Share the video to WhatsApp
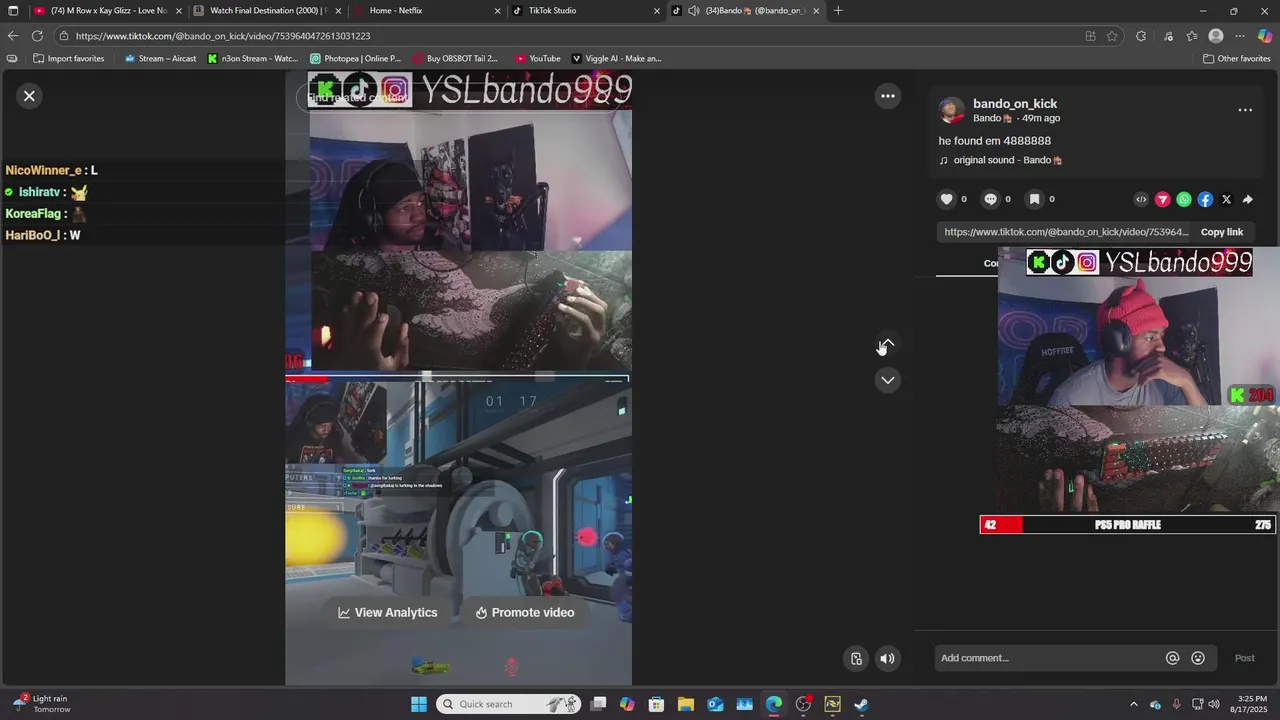 1184,200
